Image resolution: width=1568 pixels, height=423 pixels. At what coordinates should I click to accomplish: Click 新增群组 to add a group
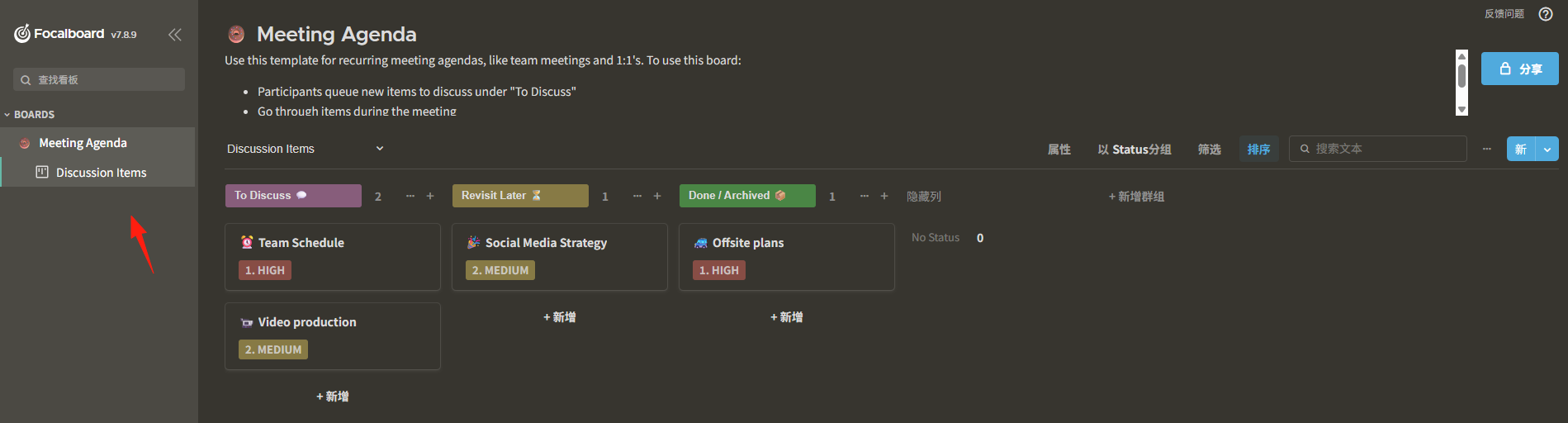click(x=1136, y=197)
